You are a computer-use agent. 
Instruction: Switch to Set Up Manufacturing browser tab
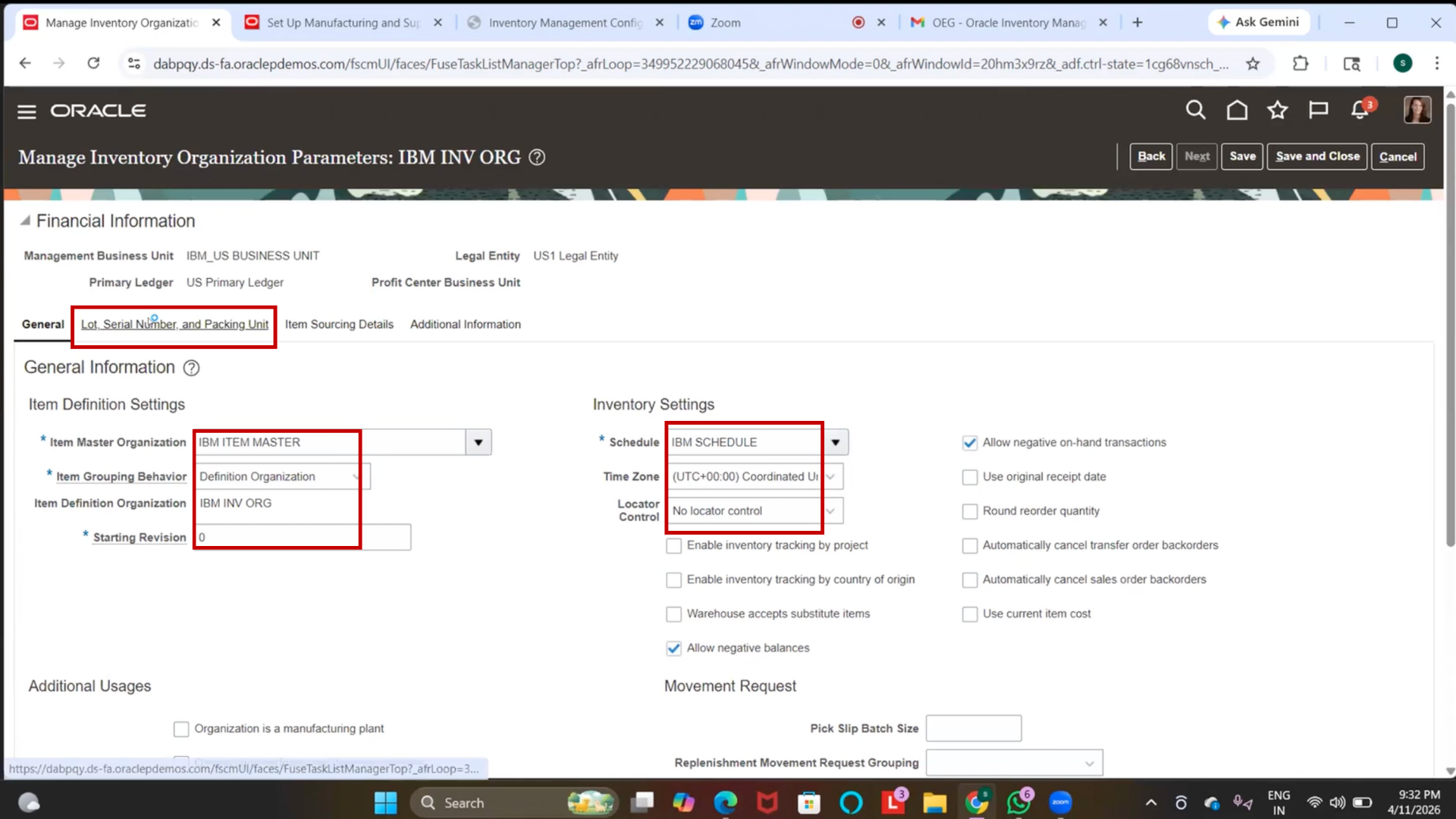[343, 23]
